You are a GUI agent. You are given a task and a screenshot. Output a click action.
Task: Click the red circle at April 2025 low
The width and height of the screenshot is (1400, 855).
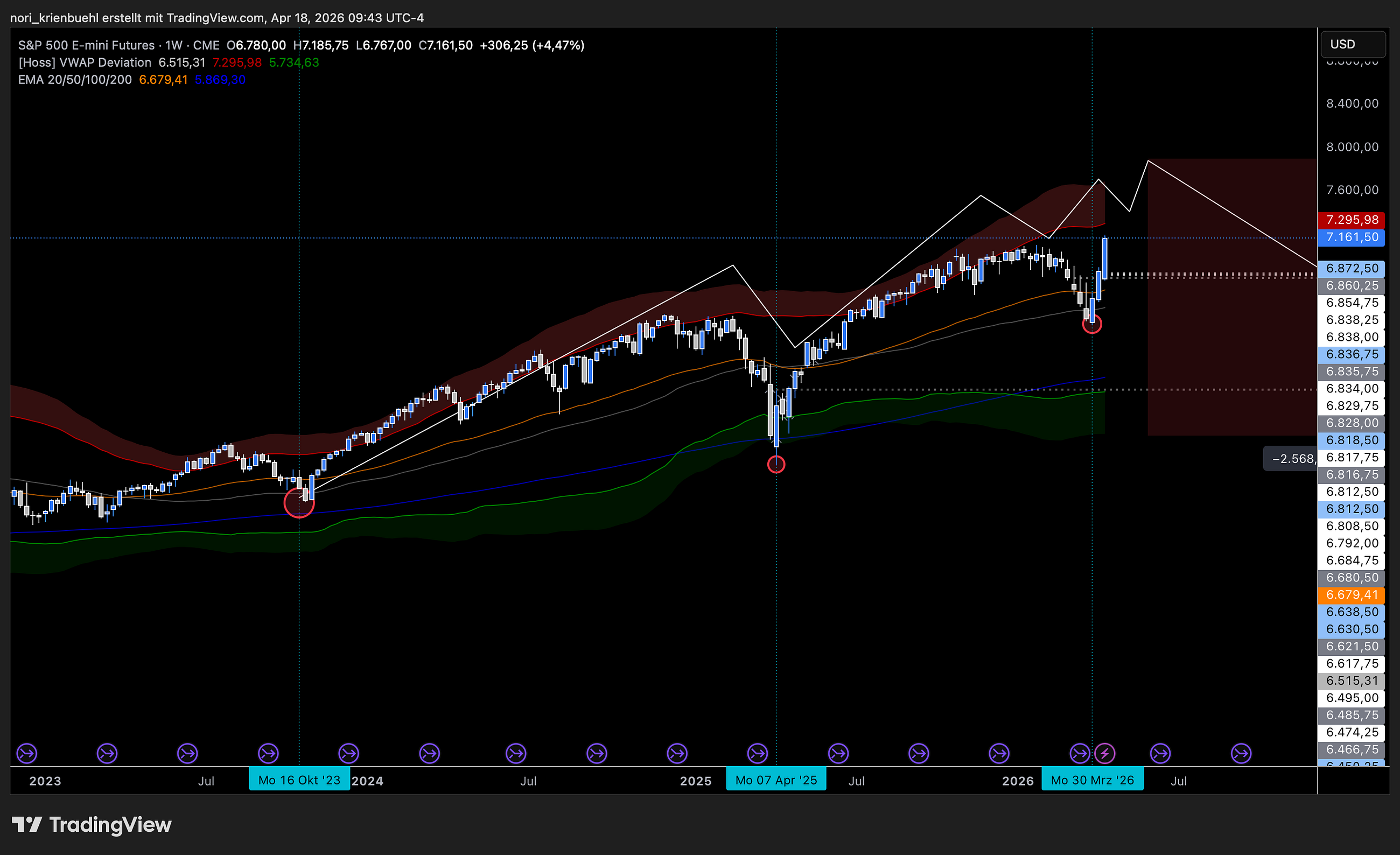pos(776,465)
